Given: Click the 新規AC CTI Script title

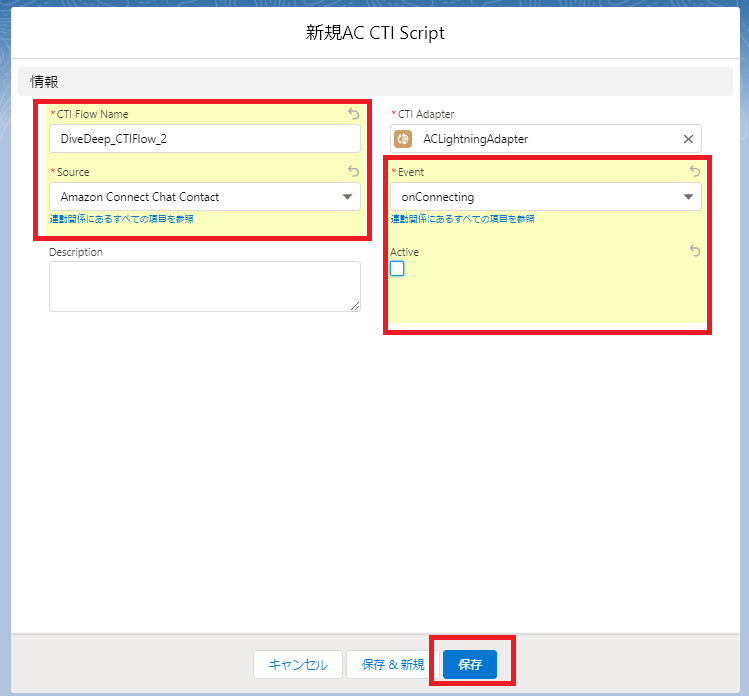Looking at the screenshot, I should coord(375,32).
